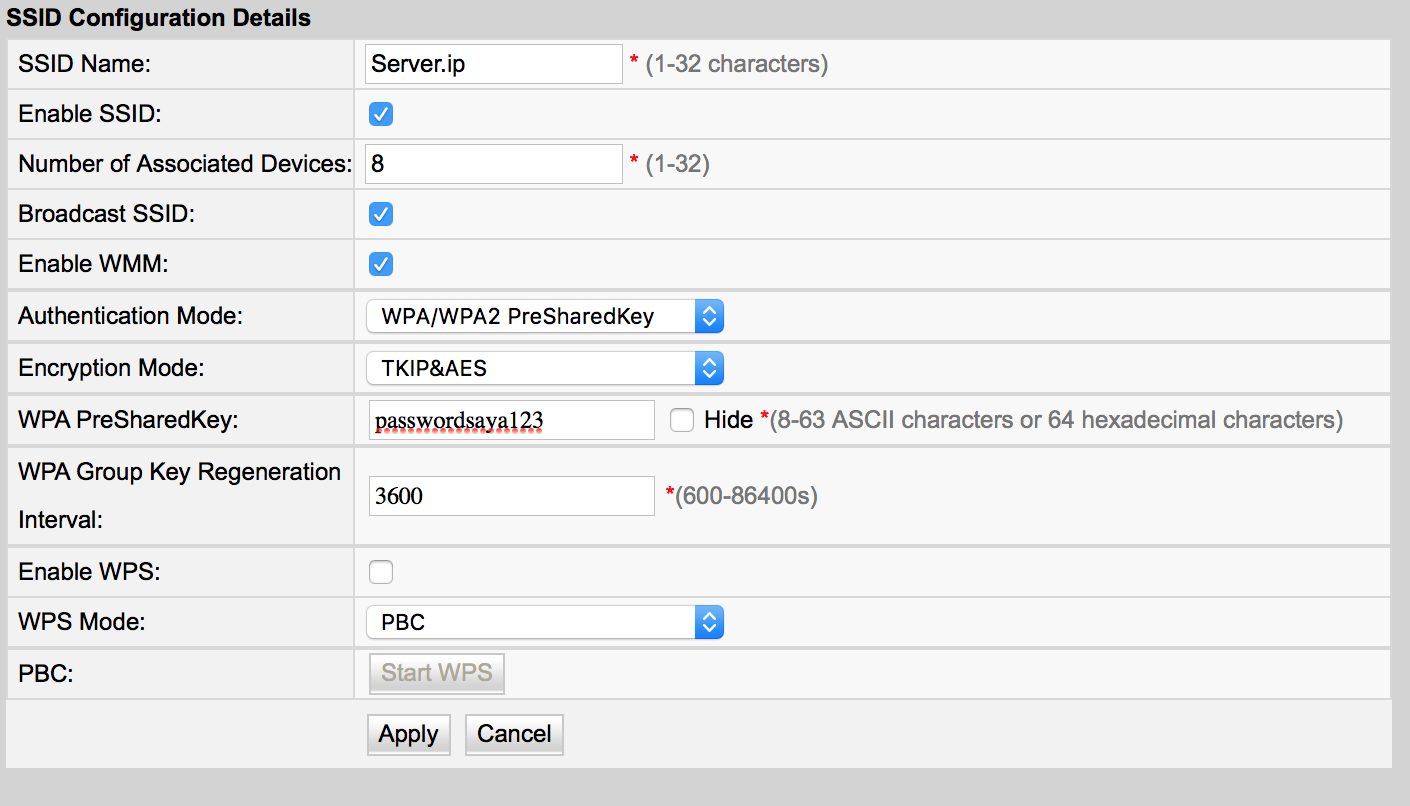Click the Authentication Mode label text
Viewport: 1410px width, 806px height.
point(130,316)
